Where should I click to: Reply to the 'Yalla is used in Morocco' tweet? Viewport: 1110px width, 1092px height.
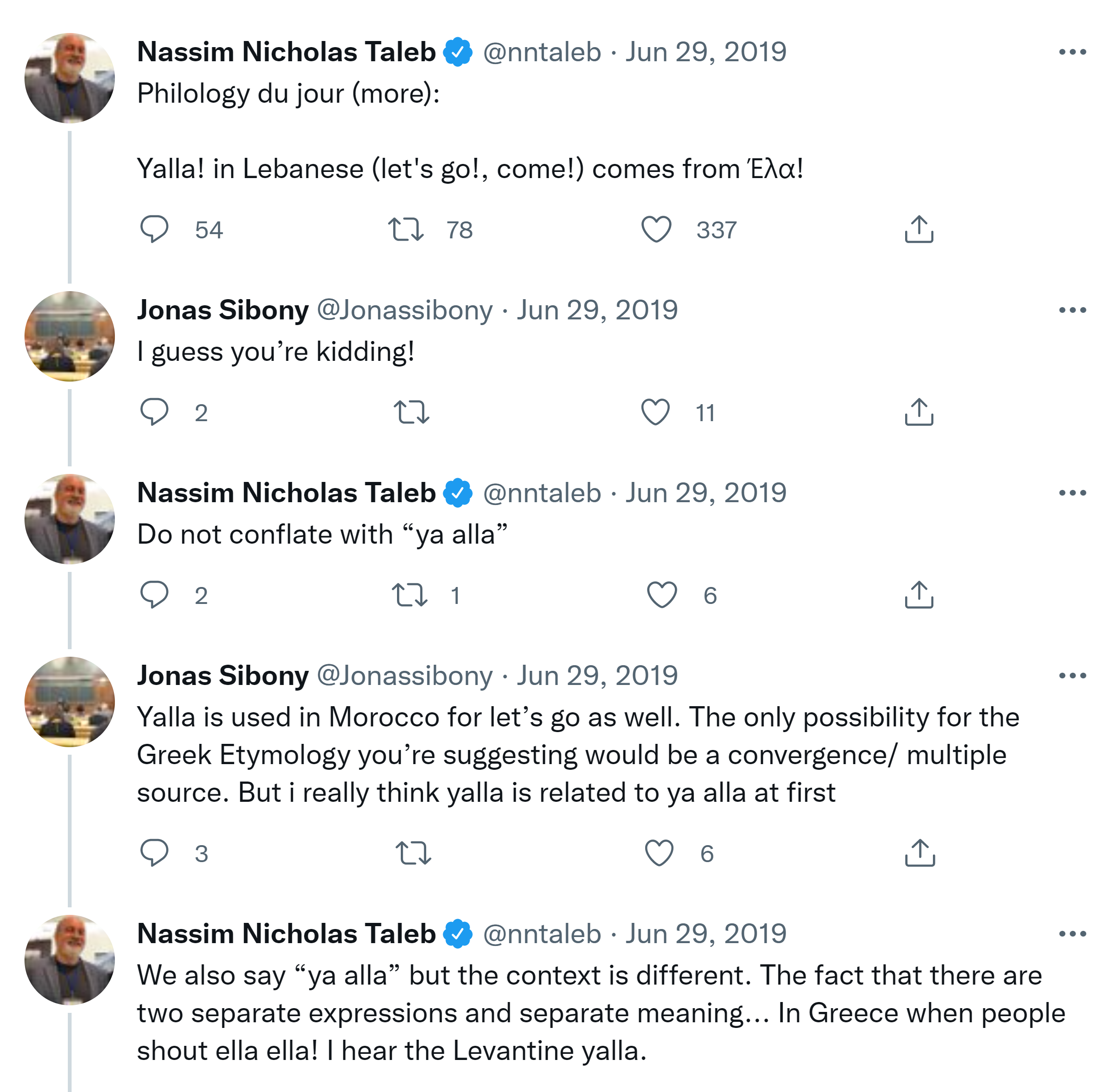154,853
